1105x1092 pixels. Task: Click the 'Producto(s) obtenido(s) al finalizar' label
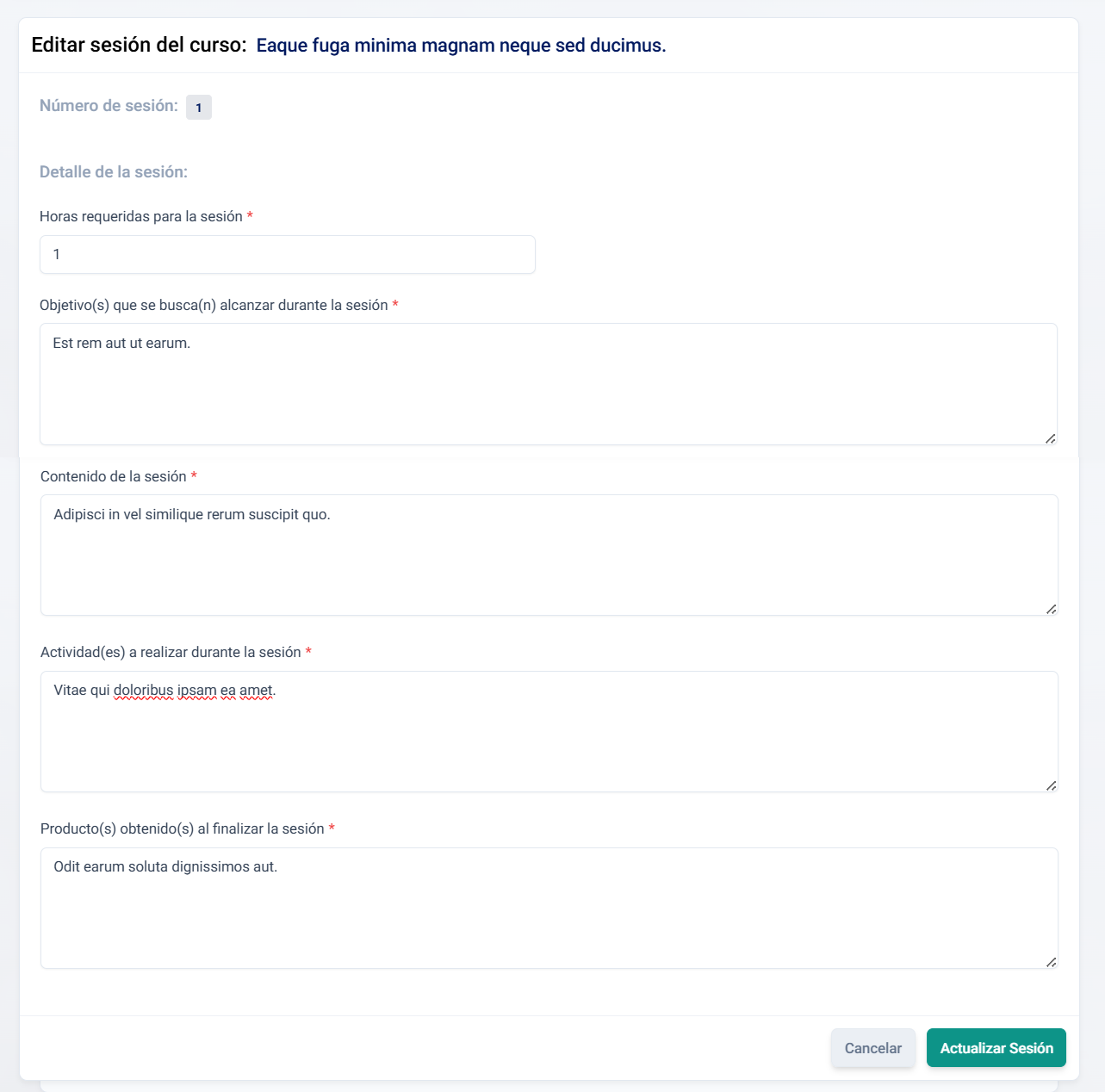coord(183,829)
